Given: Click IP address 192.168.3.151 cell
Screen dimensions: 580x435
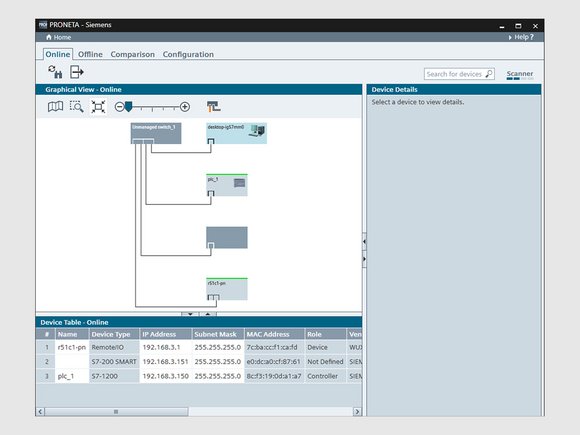Looking at the screenshot, I should point(165,362).
